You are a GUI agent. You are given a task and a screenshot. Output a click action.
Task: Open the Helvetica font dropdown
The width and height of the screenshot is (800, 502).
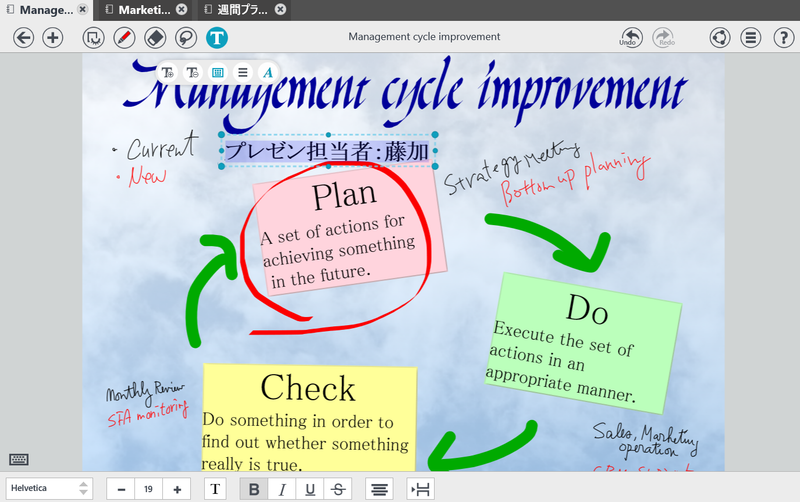point(49,489)
